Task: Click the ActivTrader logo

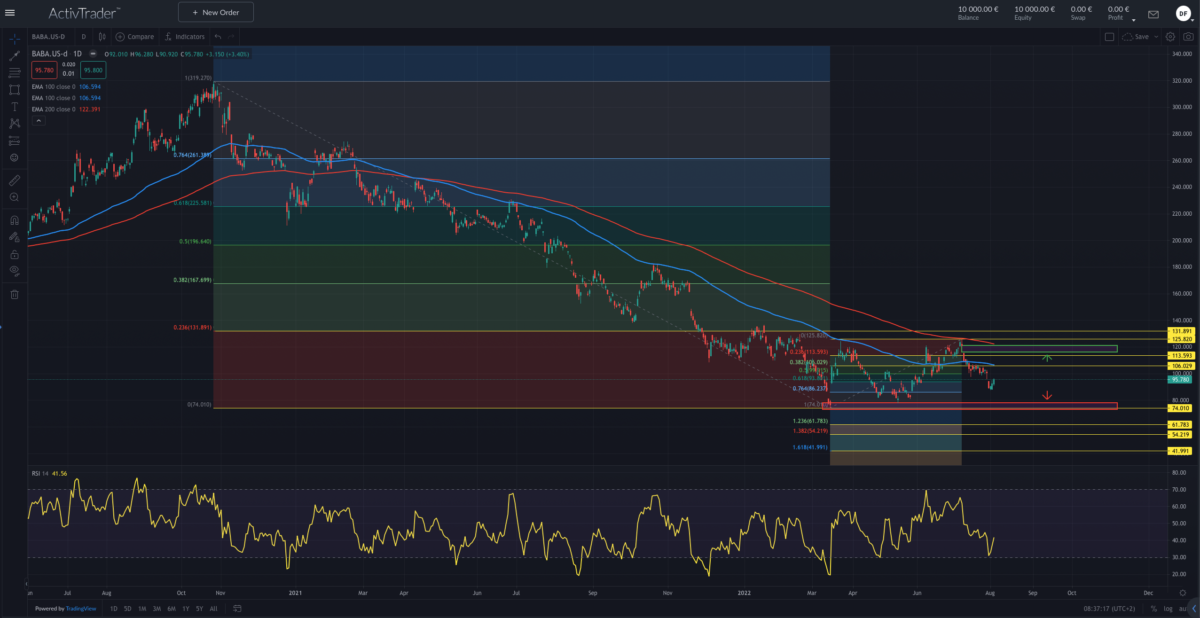Action: (x=85, y=12)
